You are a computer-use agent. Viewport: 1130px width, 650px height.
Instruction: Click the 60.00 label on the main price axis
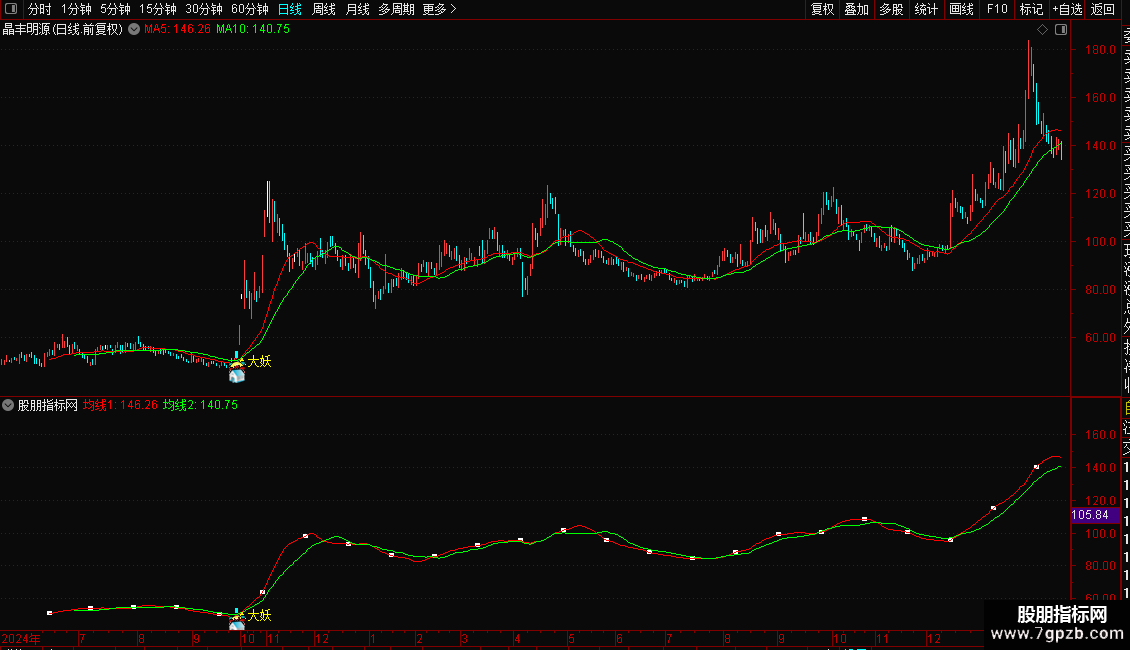point(1100,337)
